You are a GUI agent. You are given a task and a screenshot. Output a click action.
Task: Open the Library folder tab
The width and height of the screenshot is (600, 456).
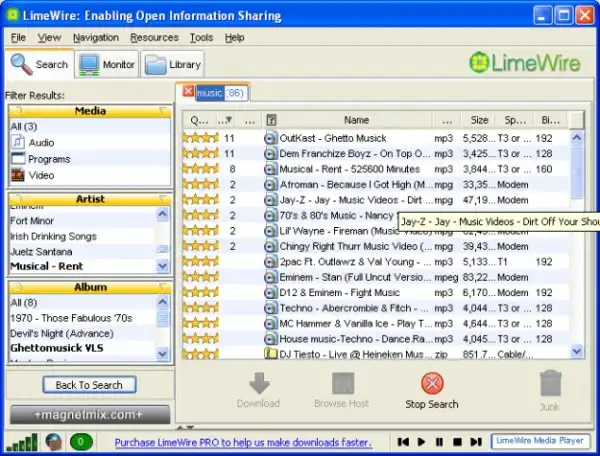(170, 65)
